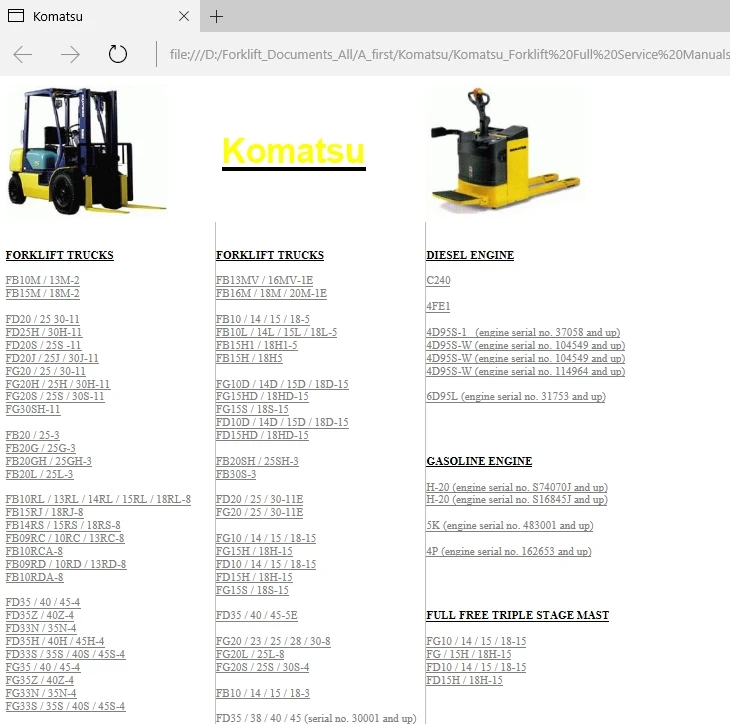
Task: Open the FD20 / 25 / 30-11E link
Action: click(259, 500)
